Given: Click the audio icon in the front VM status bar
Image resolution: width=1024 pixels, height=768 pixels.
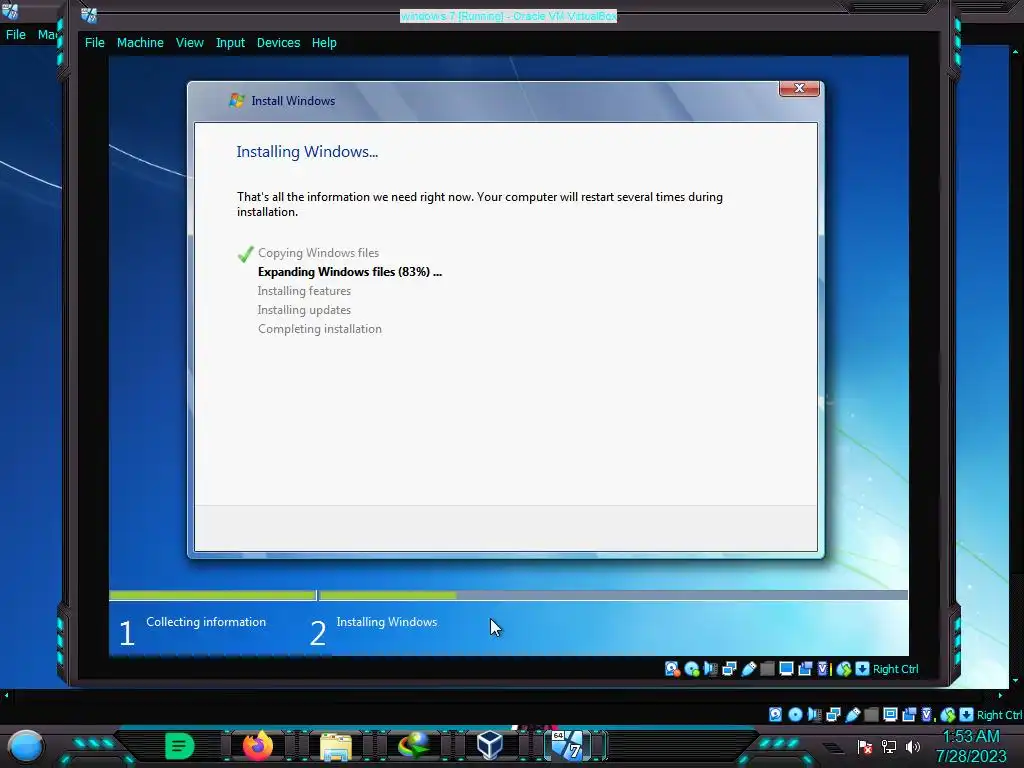Looking at the screenshot, I should pyautogui.click(x=711, y=669).
